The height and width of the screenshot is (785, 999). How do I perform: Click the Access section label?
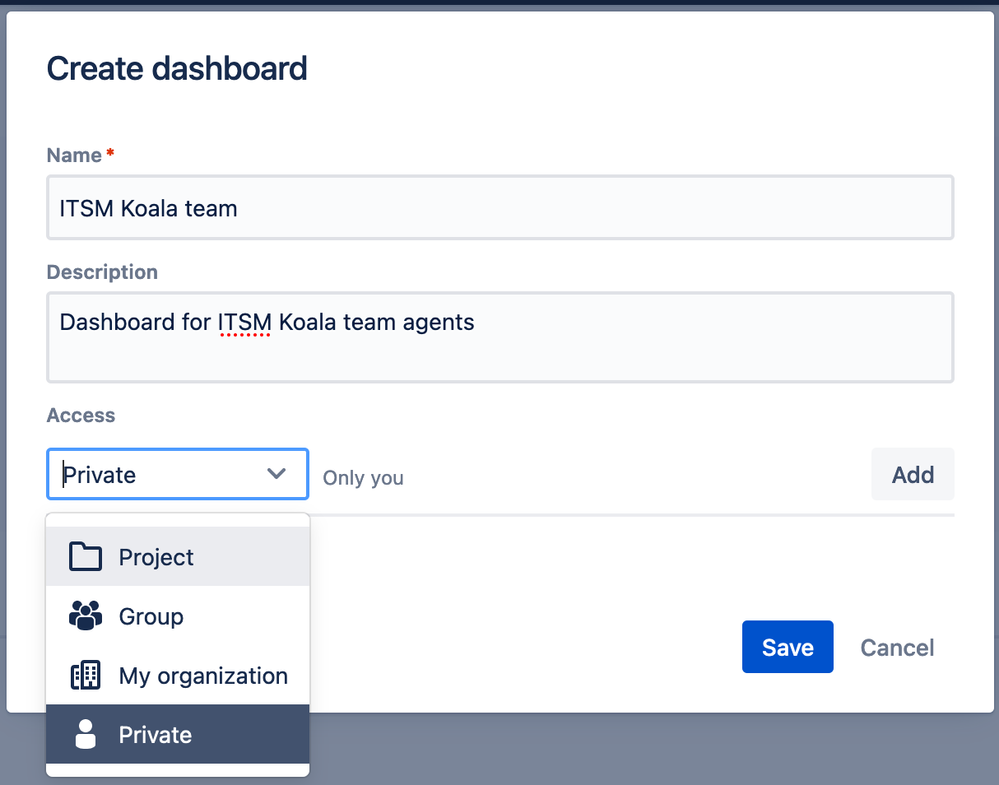[x=81, y=415]
